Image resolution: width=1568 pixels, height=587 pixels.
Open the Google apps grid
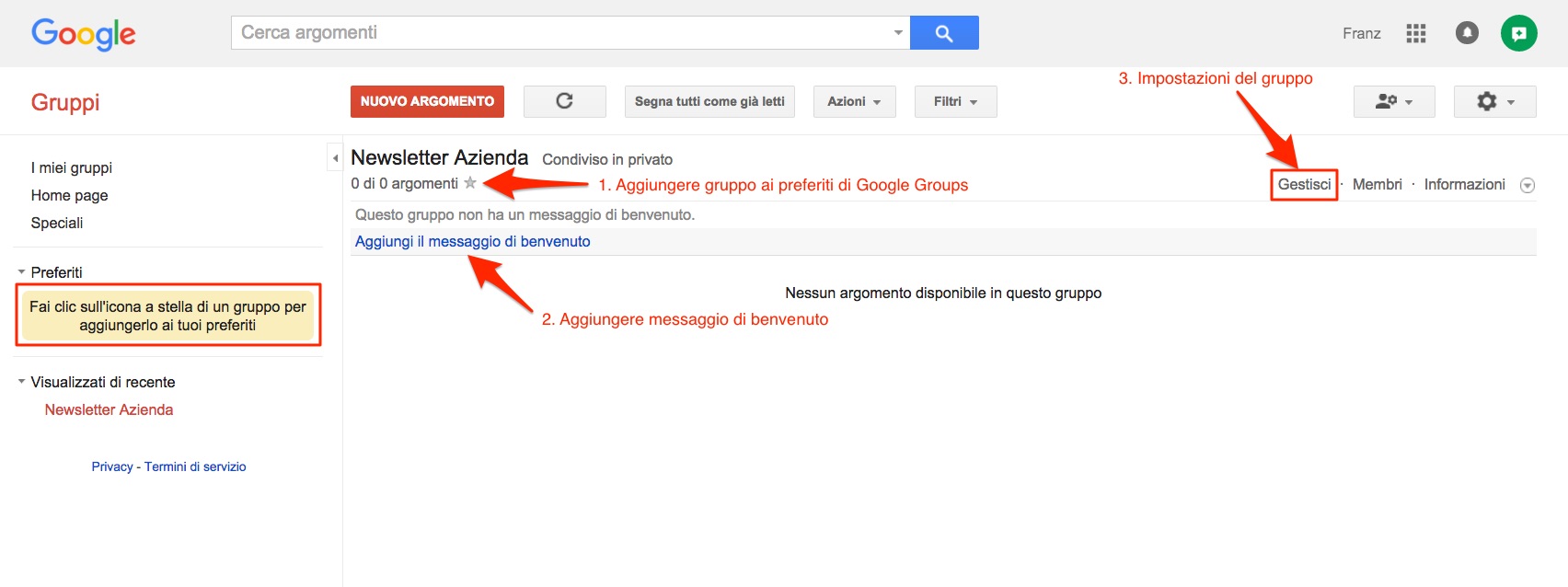1416,34
